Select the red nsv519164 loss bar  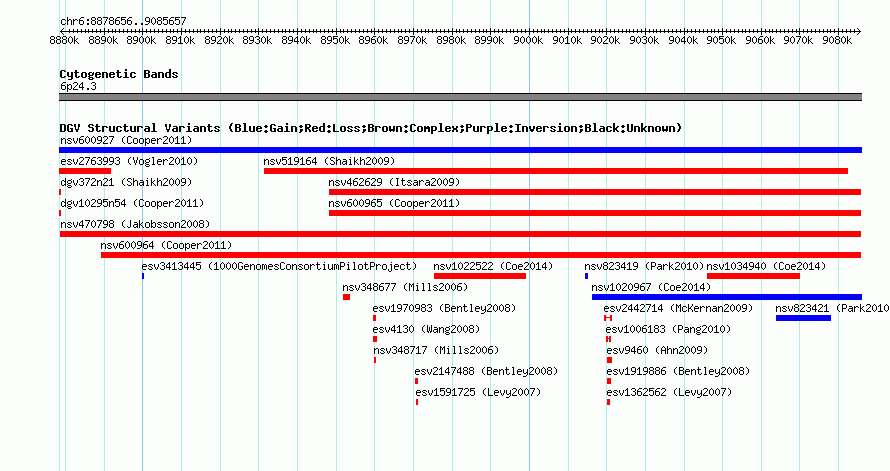point(556,171)
